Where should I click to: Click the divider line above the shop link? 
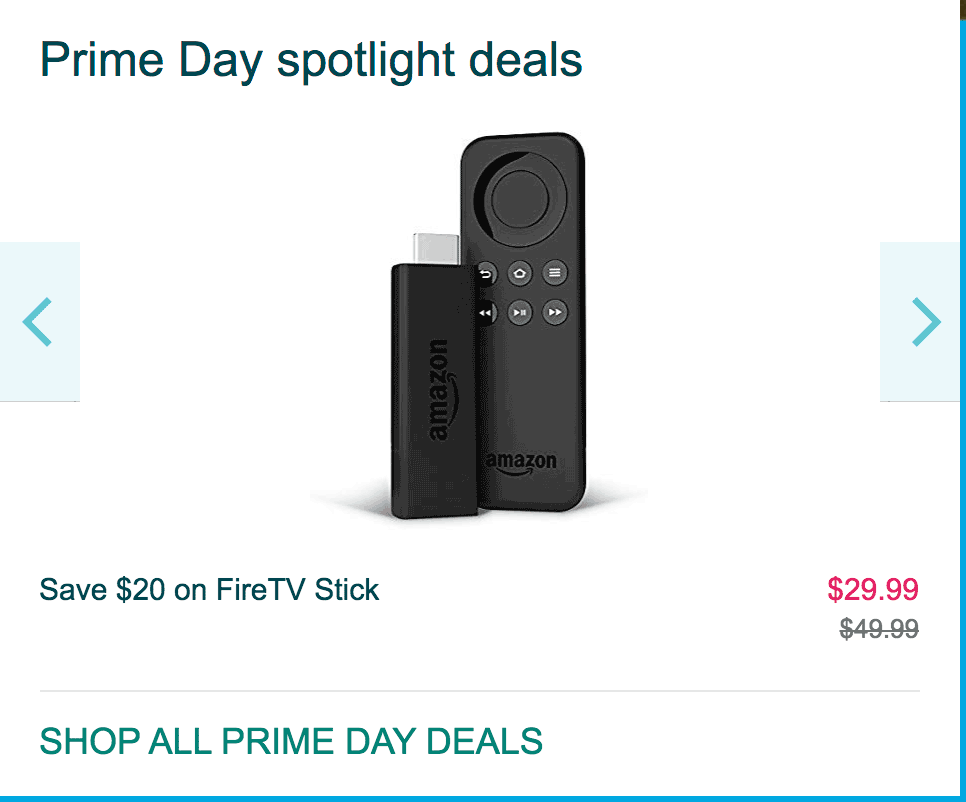click(480, 691)
